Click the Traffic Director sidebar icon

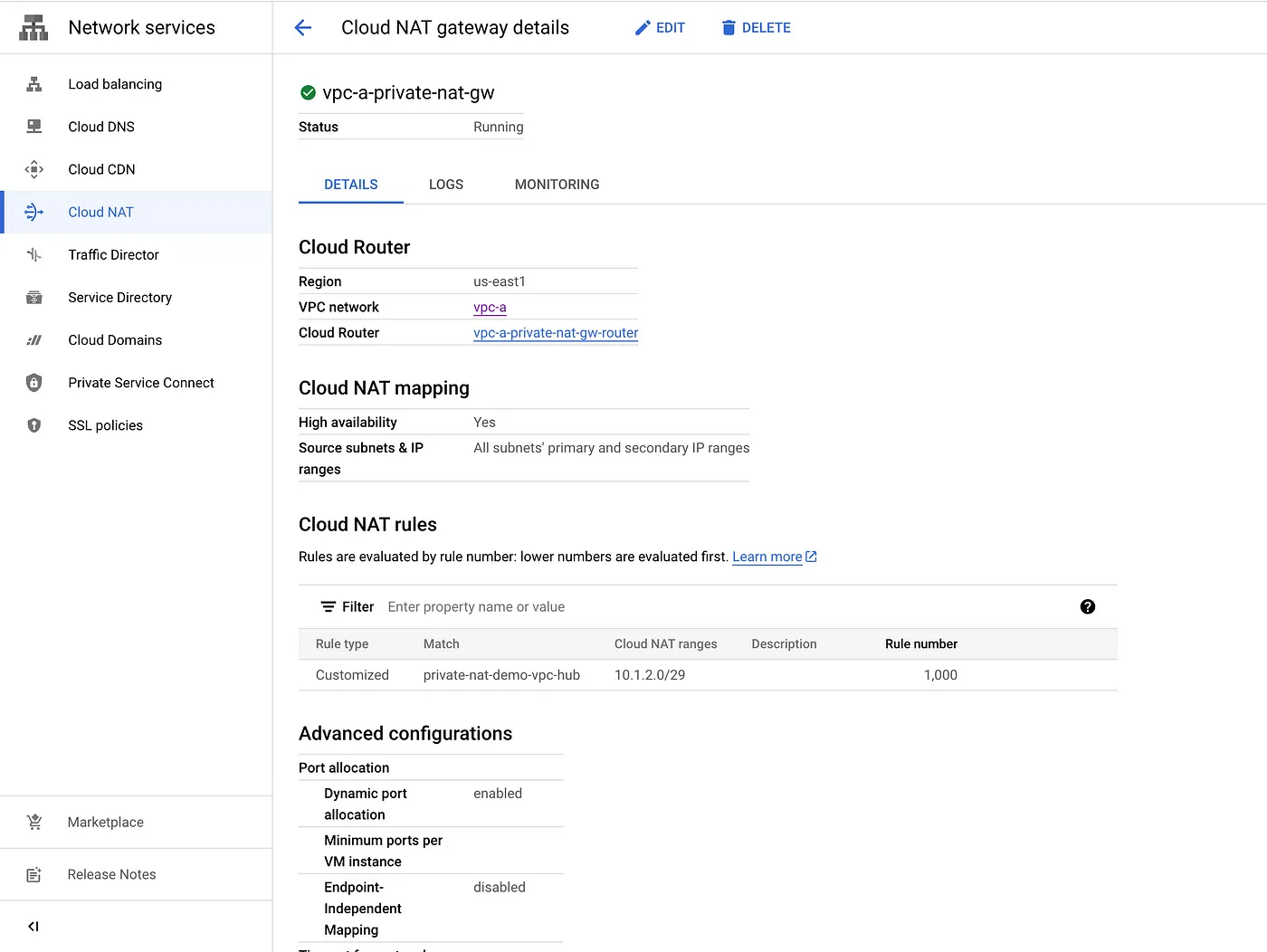(34, 255)
